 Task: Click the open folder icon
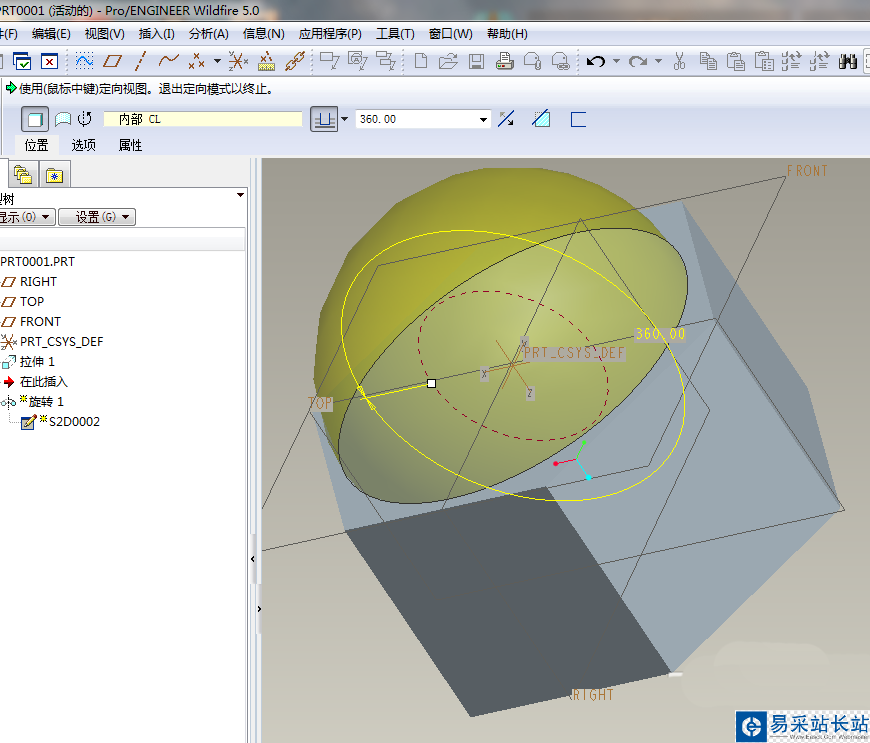448,60
